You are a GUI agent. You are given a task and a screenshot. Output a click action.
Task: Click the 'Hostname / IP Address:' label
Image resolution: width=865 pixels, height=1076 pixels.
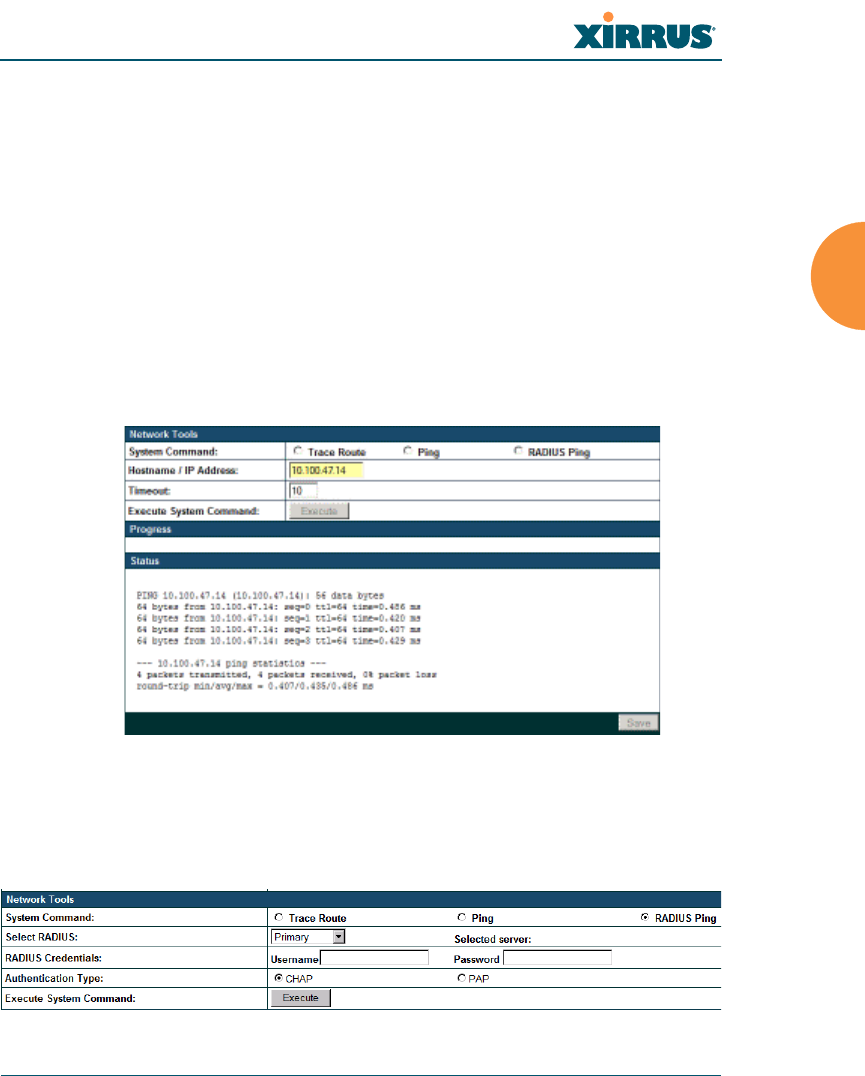pos(183,470)
